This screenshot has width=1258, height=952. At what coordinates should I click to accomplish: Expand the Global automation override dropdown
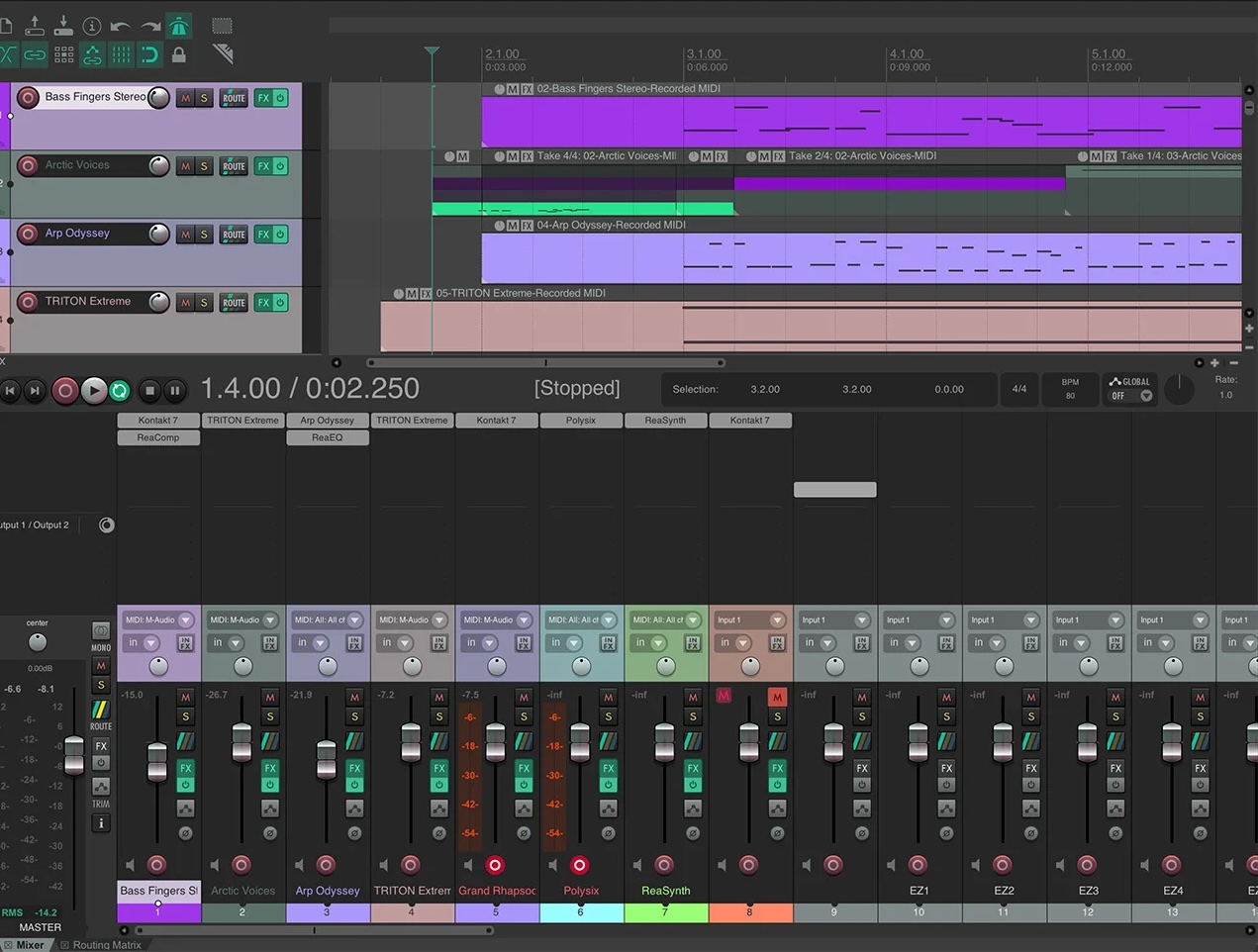coord(1146,396)
